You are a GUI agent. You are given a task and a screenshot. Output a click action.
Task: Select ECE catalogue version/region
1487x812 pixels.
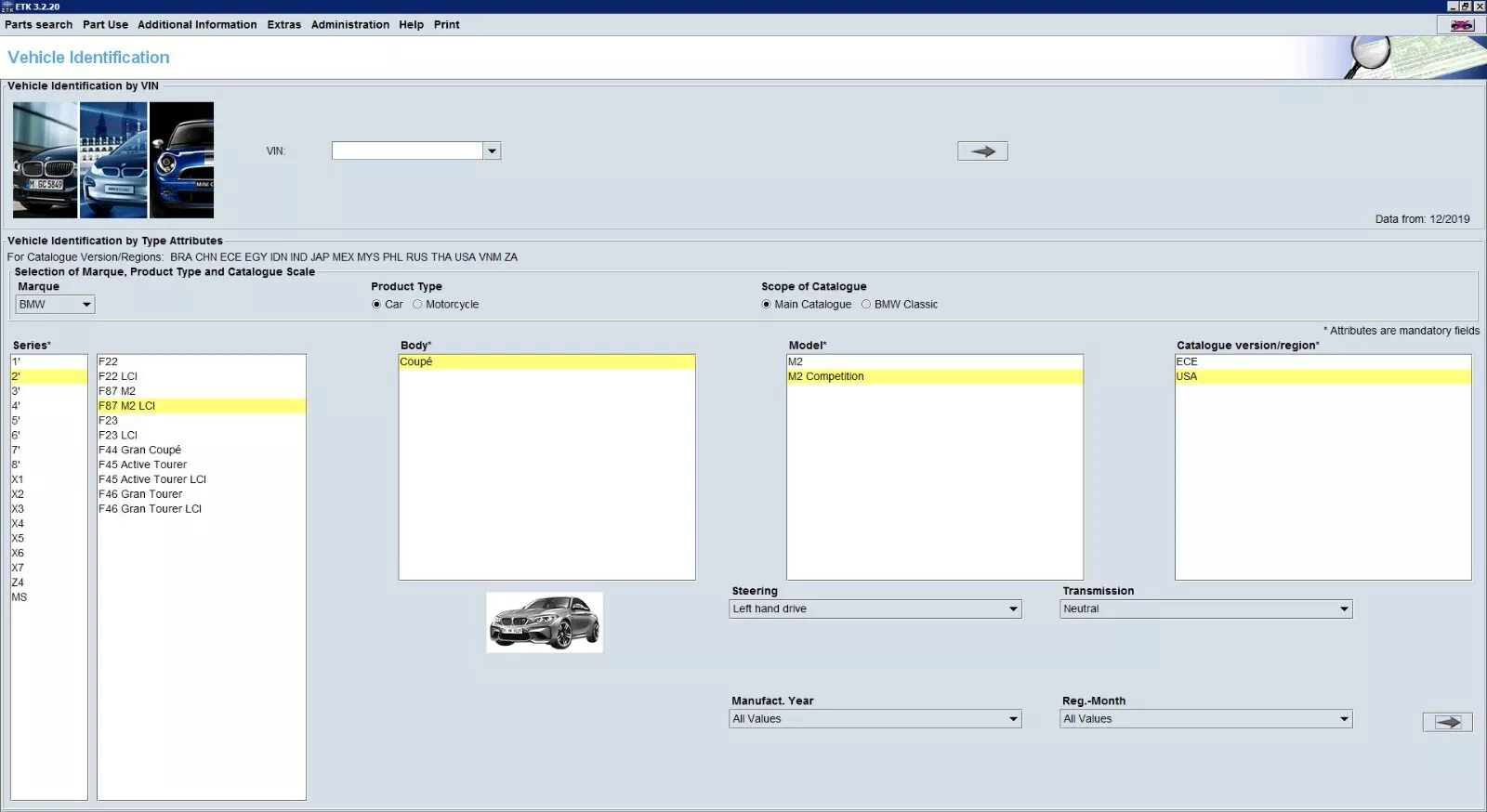(1323, 362)
